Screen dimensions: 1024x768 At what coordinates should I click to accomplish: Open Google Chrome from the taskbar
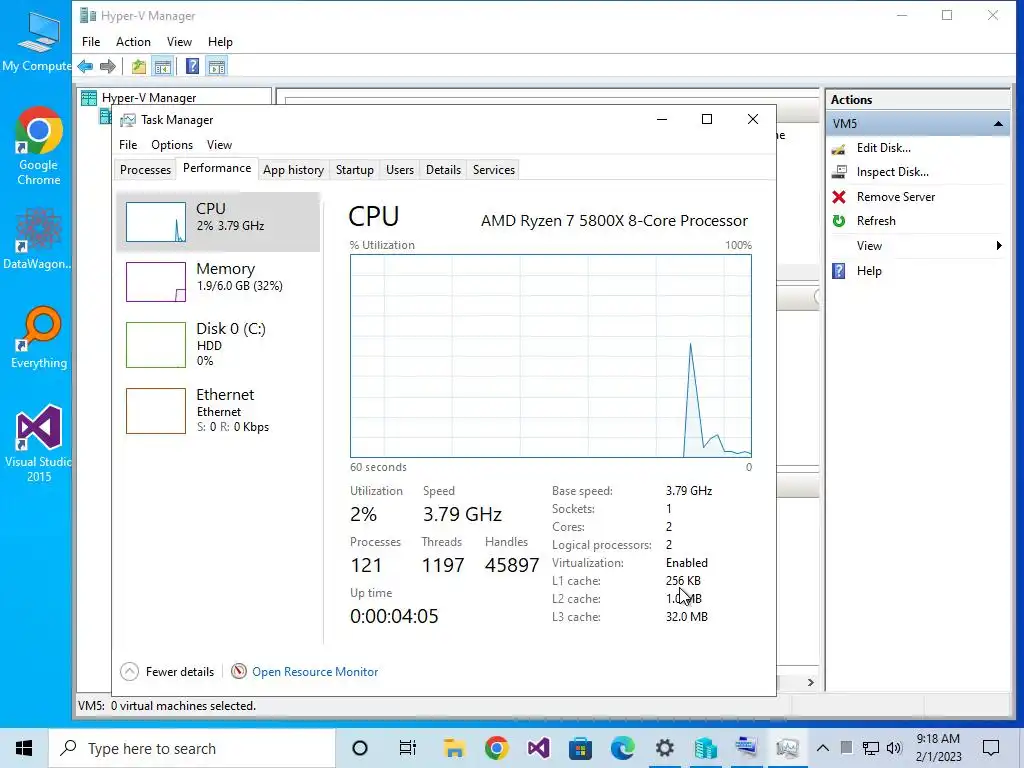click(496, 748)
